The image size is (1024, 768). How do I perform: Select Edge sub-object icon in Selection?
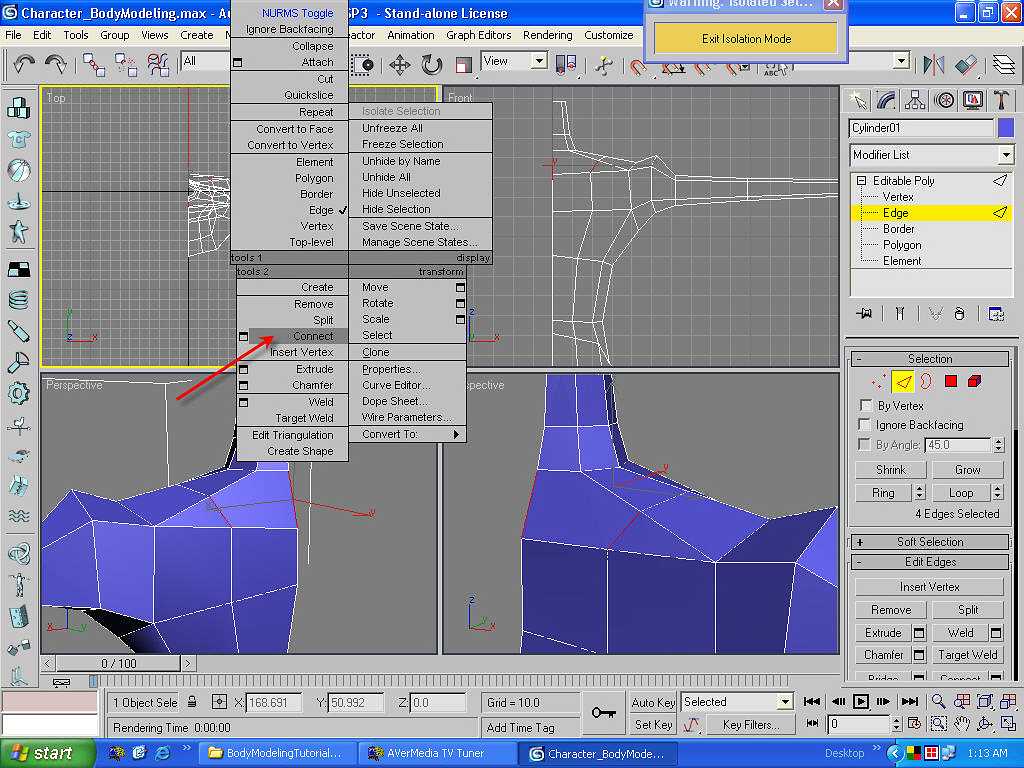903,381
